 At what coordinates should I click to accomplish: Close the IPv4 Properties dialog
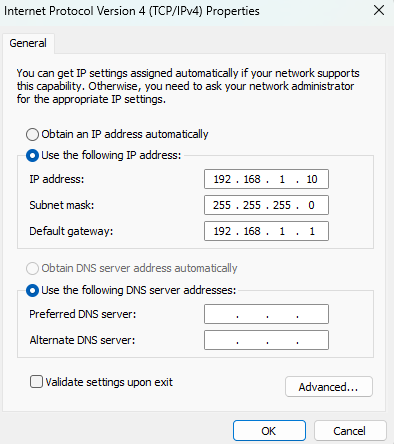[379, 10]
